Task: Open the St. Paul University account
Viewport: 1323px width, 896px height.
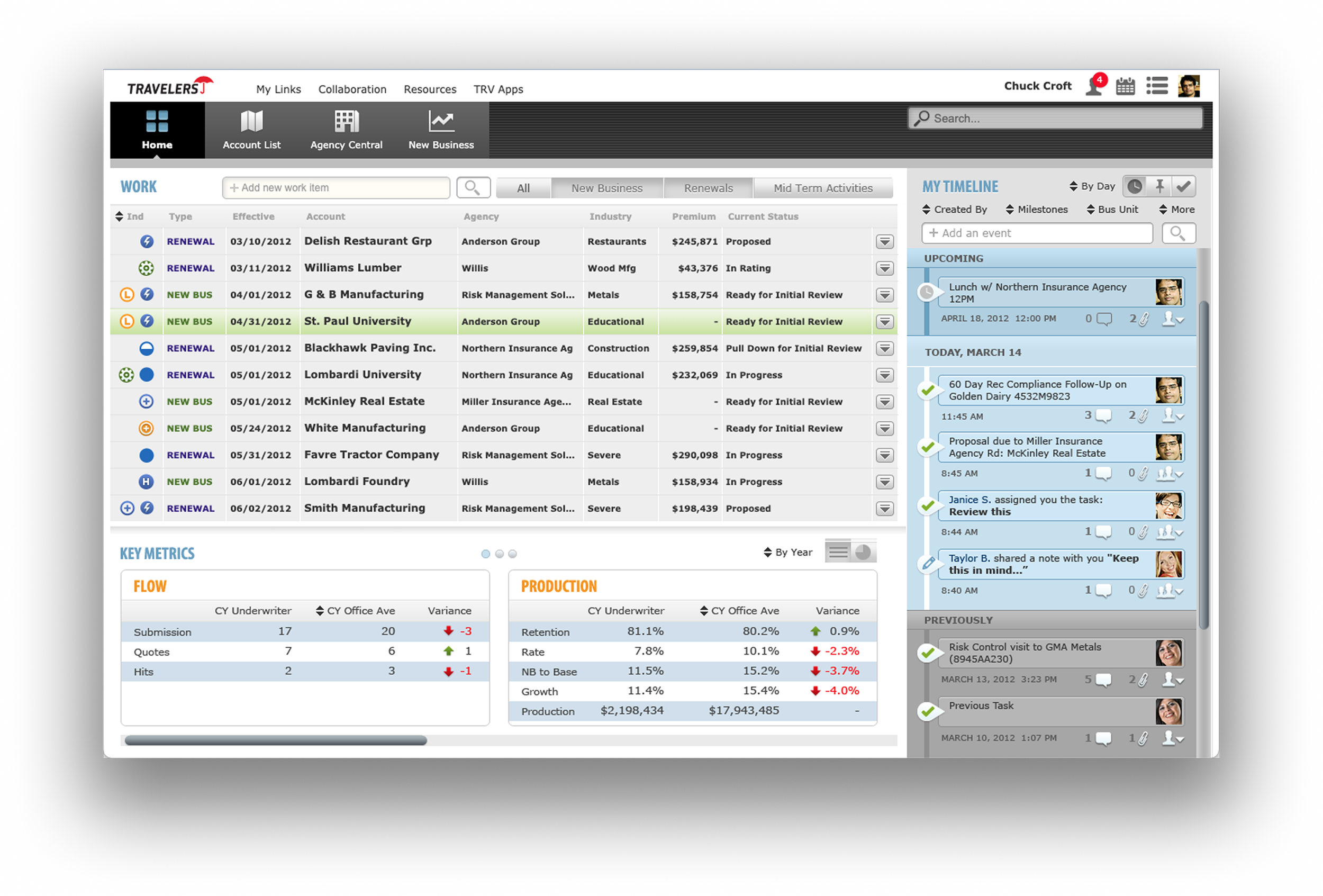Action: tap(357, 321)
